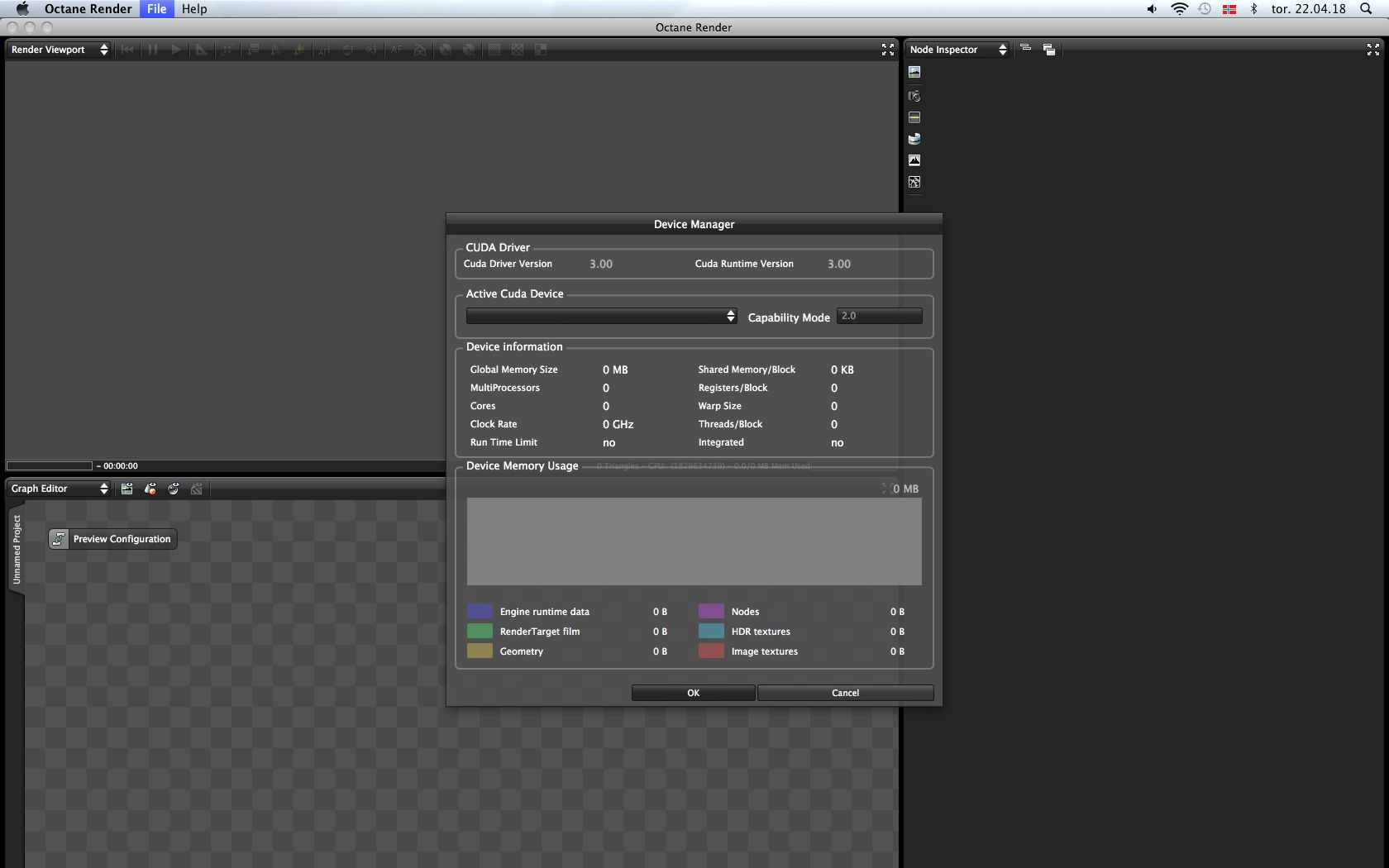Open the Help menu
Screen dimensions: 1389x868
(194, 9)
